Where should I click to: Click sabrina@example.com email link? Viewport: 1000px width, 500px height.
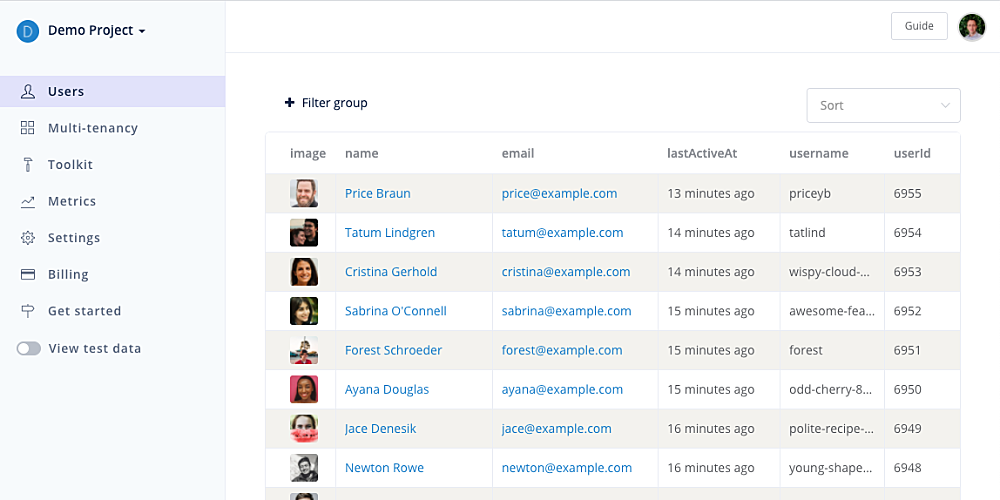[x=566, y=311]
